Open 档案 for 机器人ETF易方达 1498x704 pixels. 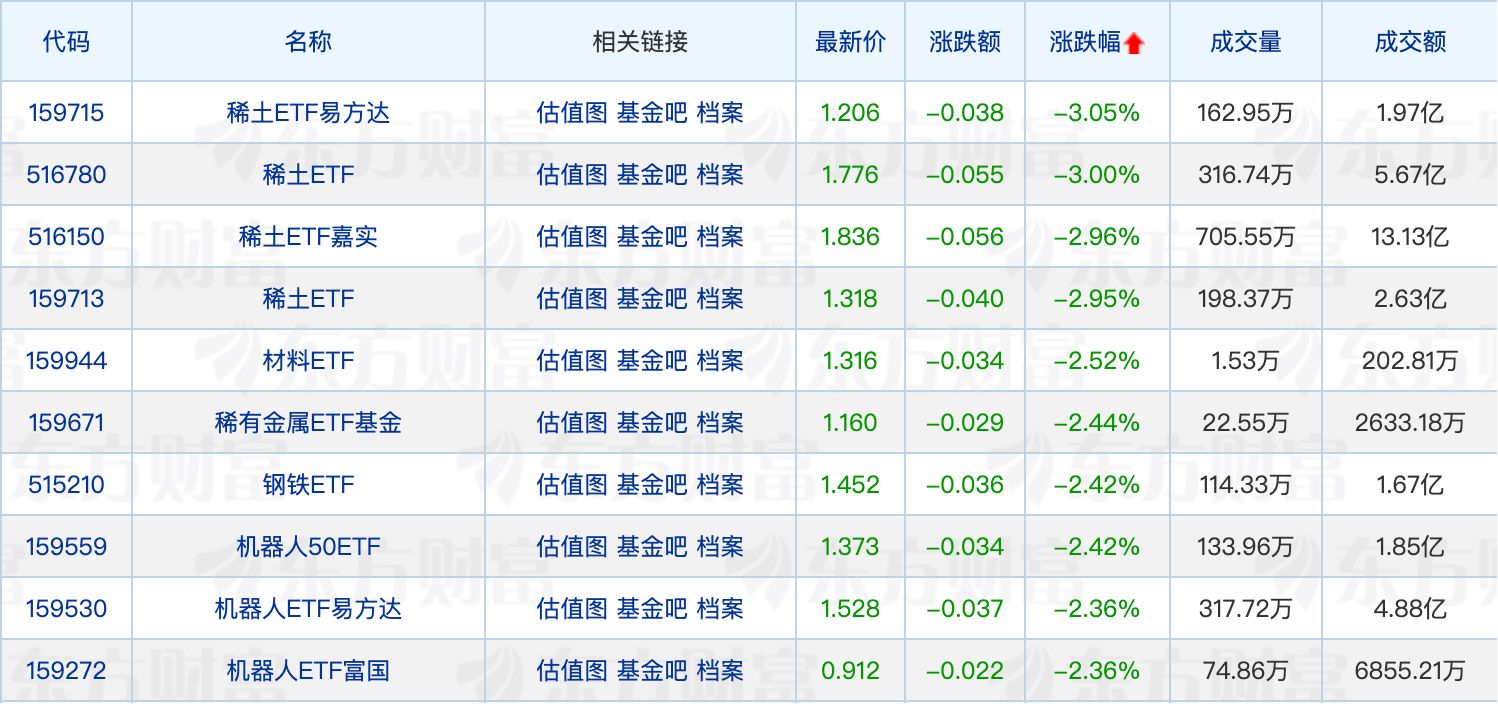pos(720,609)
